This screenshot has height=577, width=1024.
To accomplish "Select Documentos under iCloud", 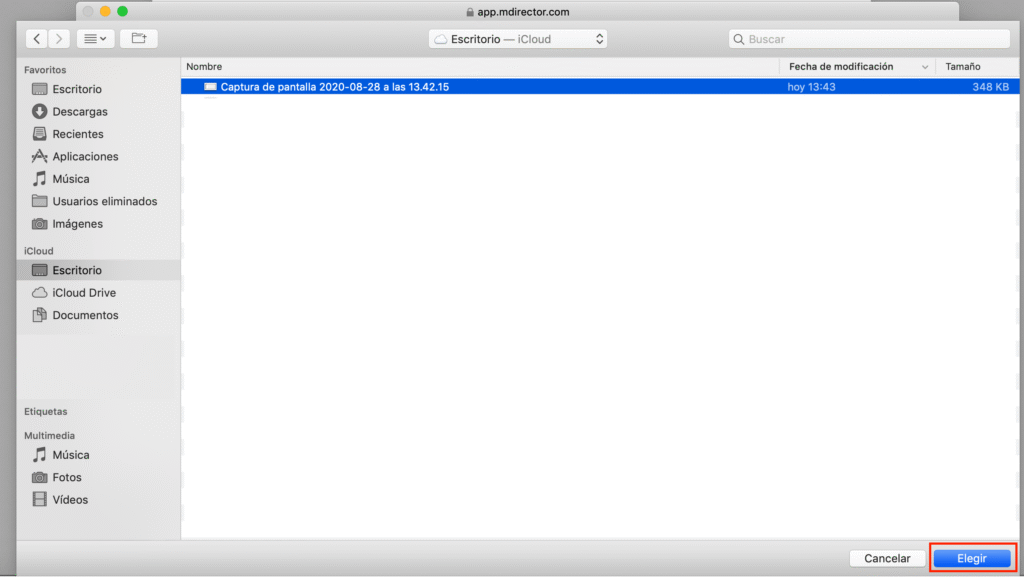I will (85, 315).
